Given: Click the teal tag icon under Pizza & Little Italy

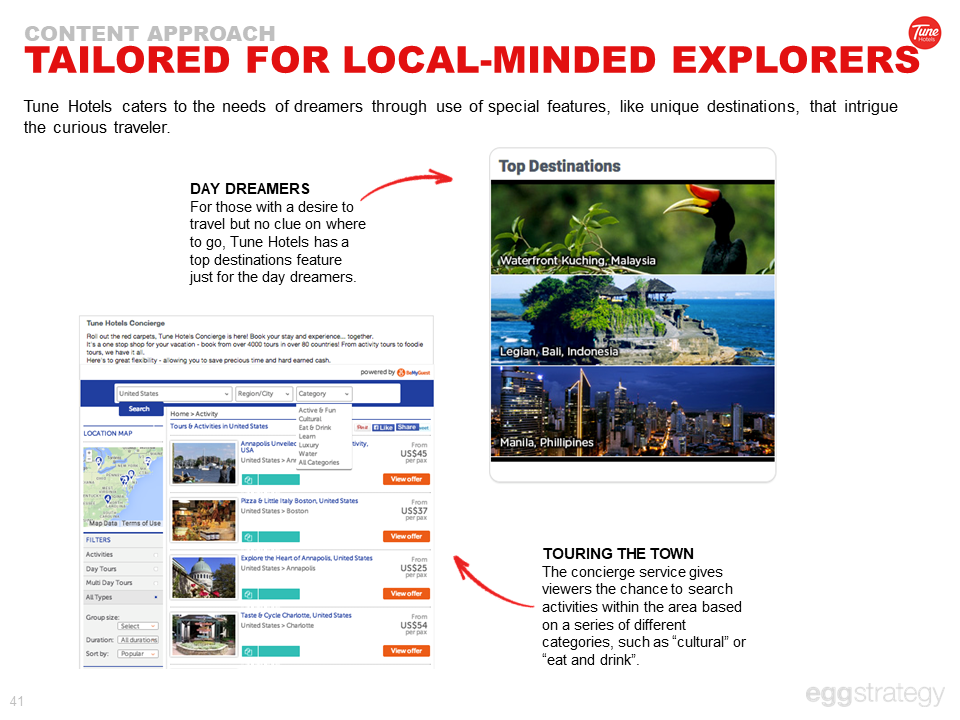Looking at the screenshot, I should pyautogui.click(x=249, y=537).
